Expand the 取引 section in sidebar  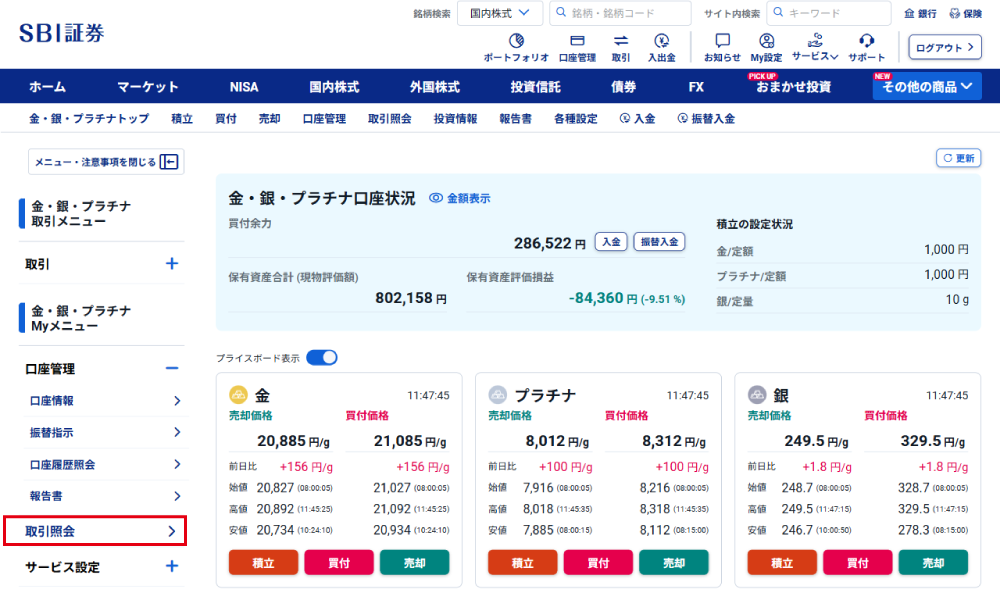[x=171, y=264]
